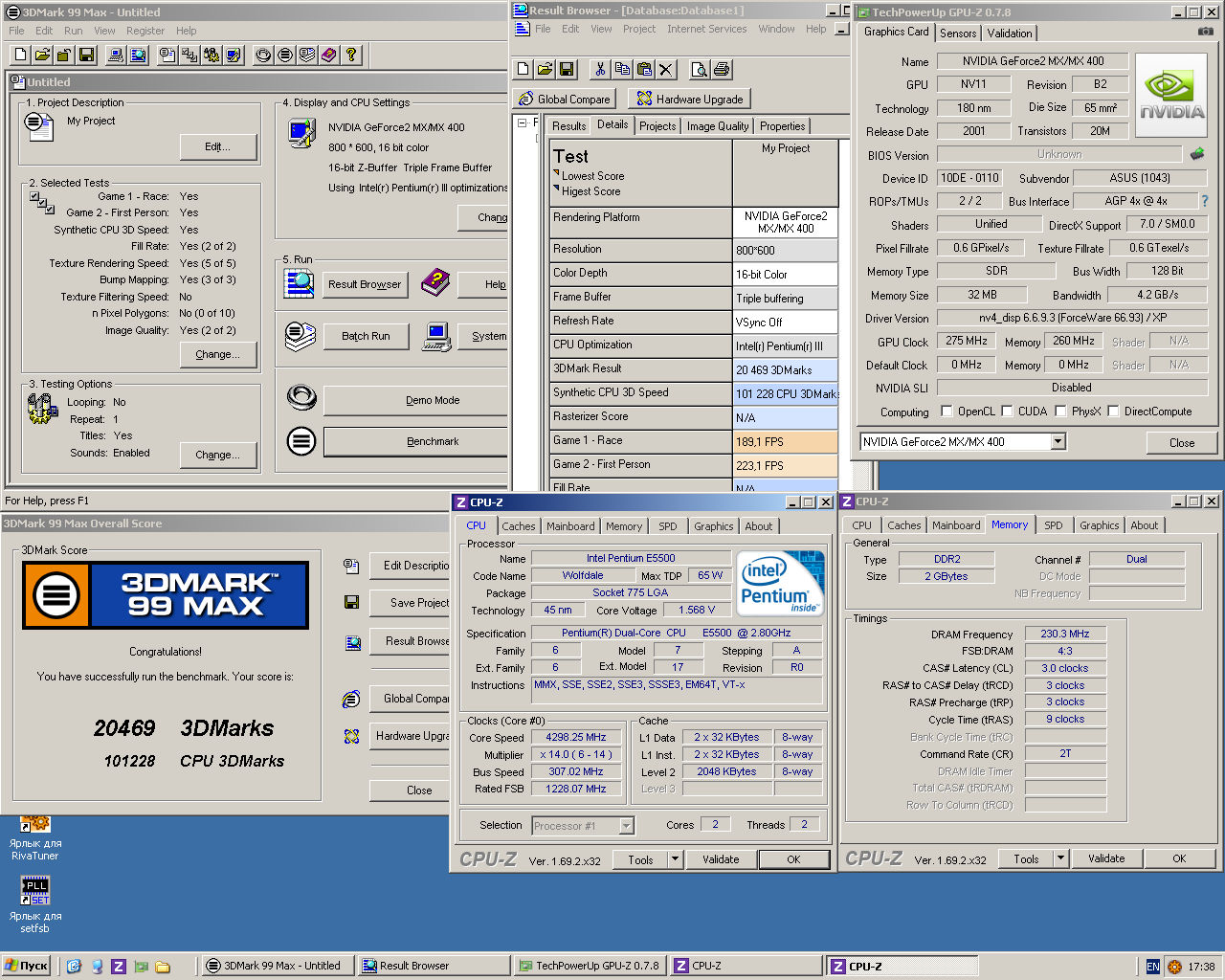
Task: Toggle OpenCL checkbox in GPU-Z
Action: (947, 412)
